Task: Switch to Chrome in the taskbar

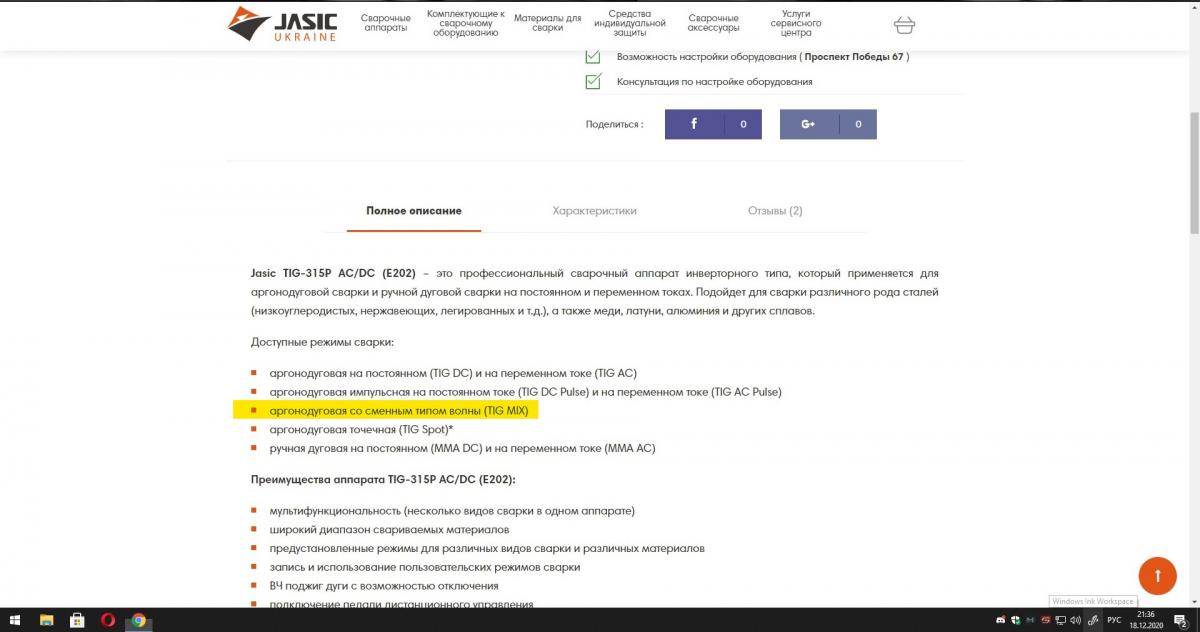Action: pos(138,621)
